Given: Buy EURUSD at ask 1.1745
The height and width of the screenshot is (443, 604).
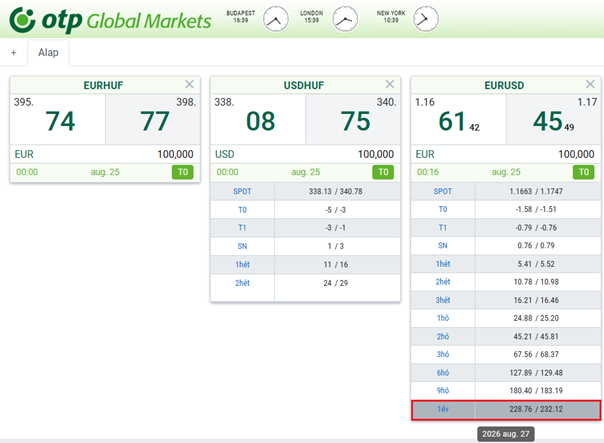Looking at the screenshot, I should pos(554,119).
